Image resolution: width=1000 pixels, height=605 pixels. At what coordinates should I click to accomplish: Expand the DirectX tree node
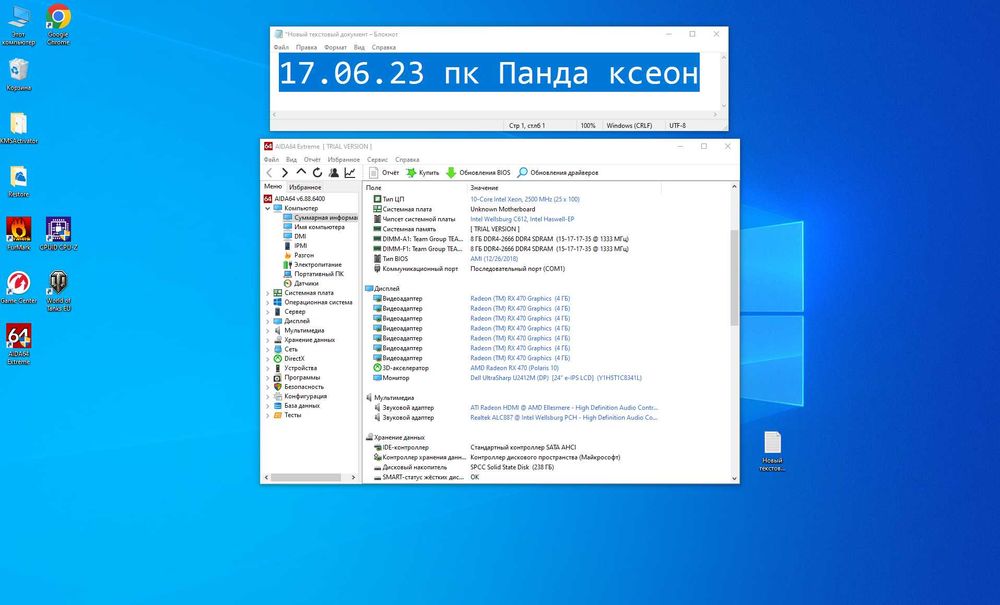pos(268,358)
